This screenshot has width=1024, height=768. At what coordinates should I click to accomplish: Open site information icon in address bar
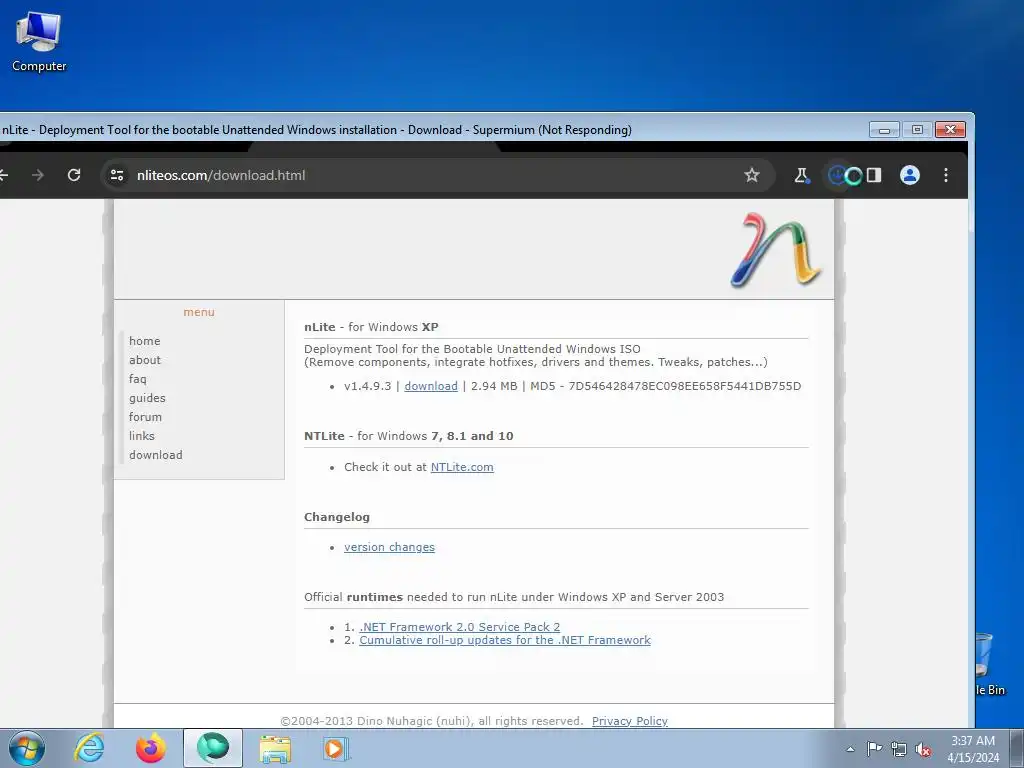pos(117,175)
